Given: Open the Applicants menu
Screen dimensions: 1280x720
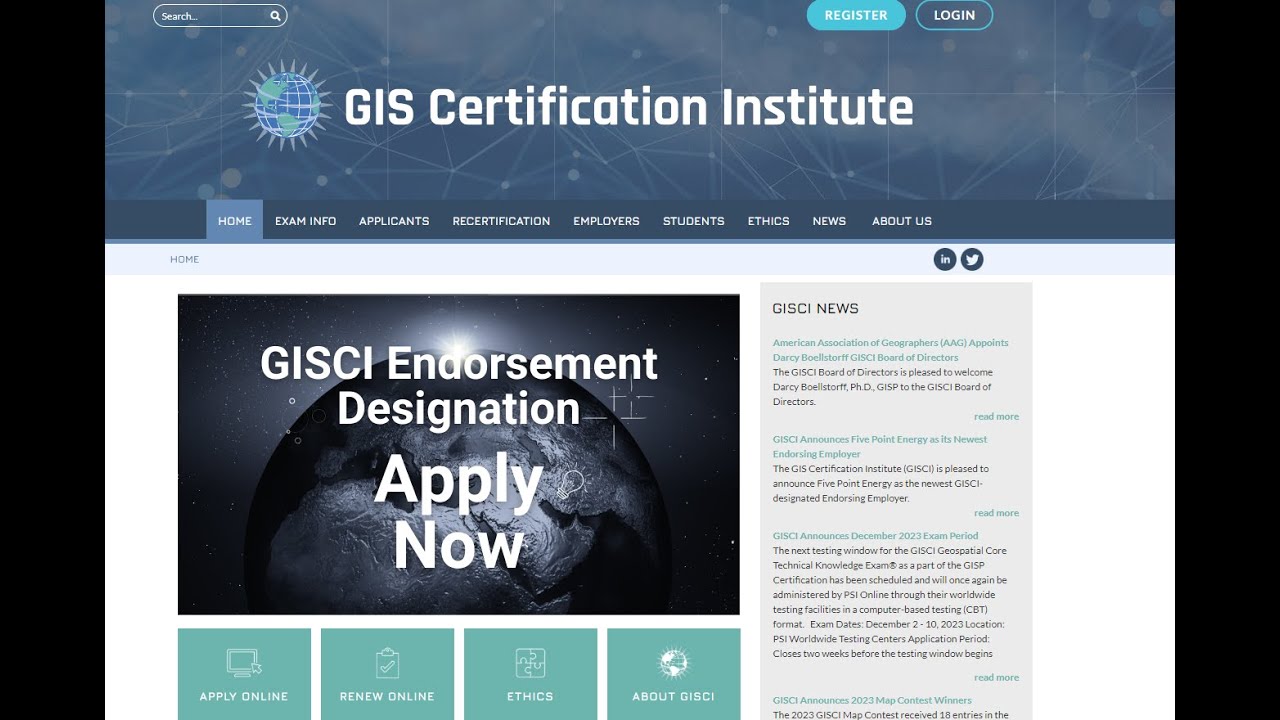Looking at the screenshot, I should (394, 221).
